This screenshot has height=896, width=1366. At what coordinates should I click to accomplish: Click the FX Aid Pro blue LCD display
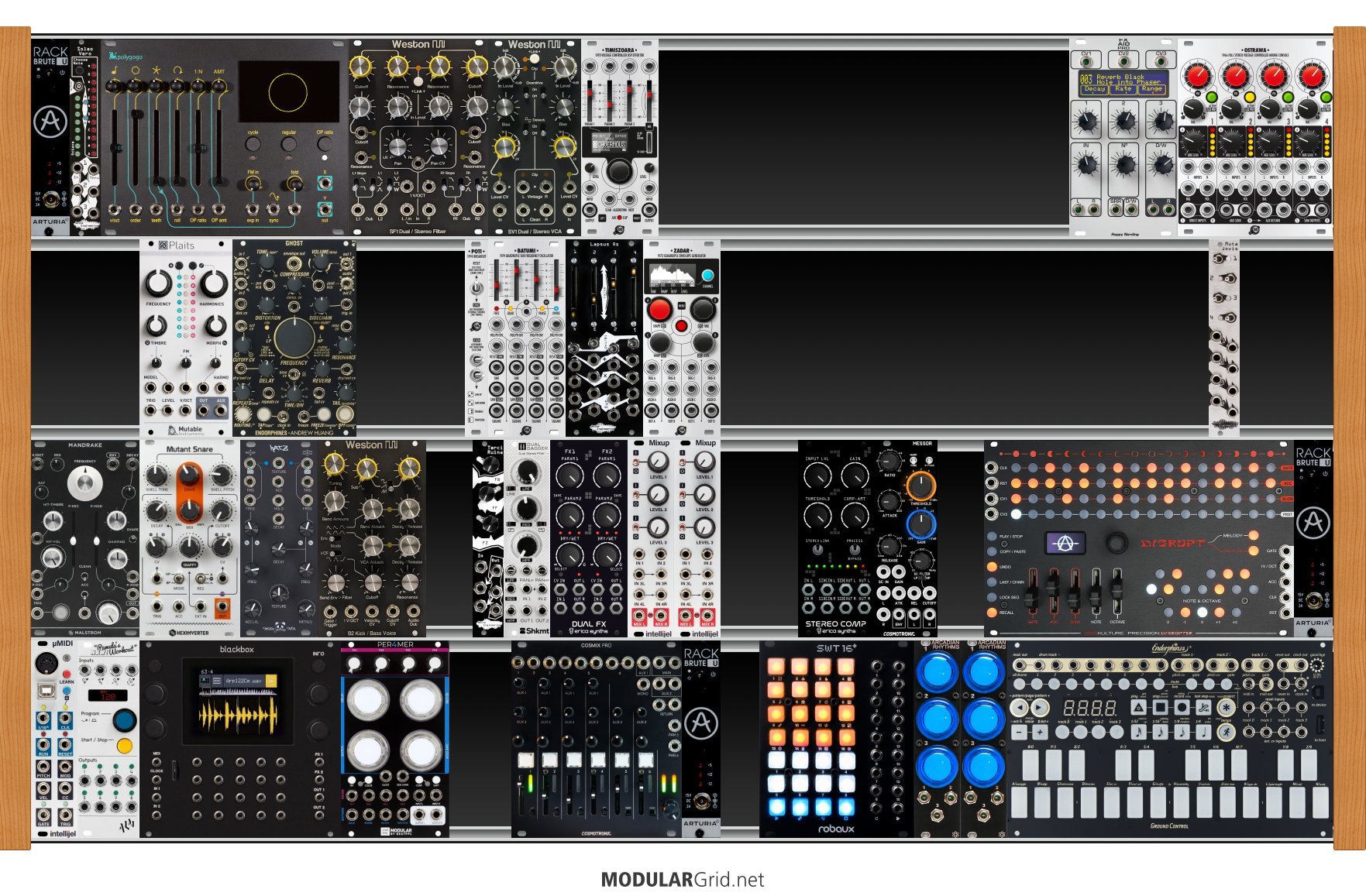[1123, 84]
